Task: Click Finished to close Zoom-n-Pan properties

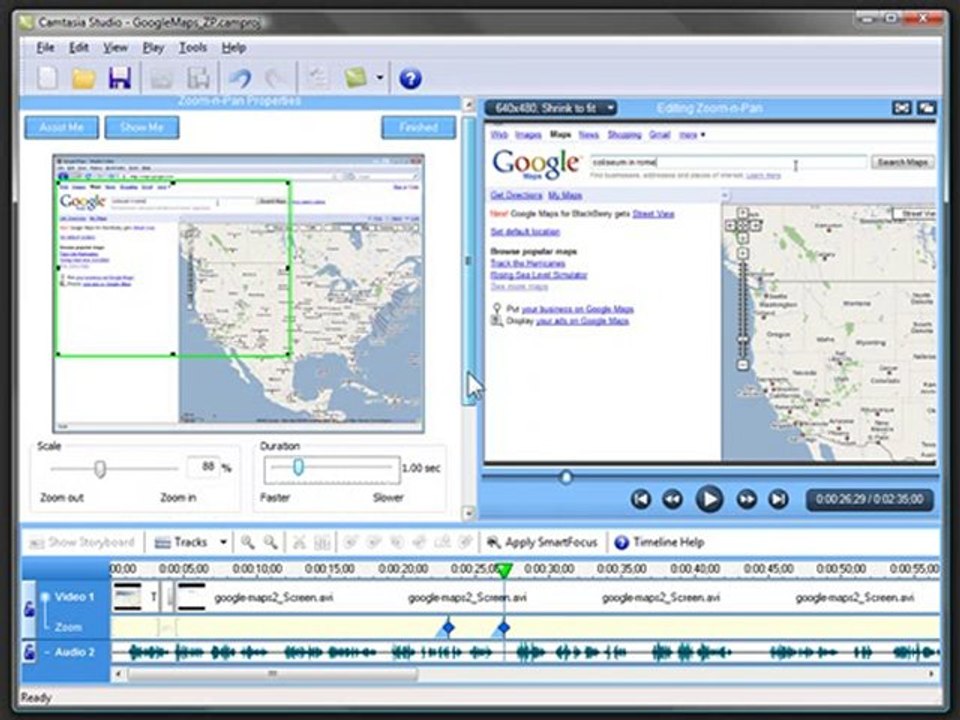Action: pyautogui.click(x=419, y=127)
